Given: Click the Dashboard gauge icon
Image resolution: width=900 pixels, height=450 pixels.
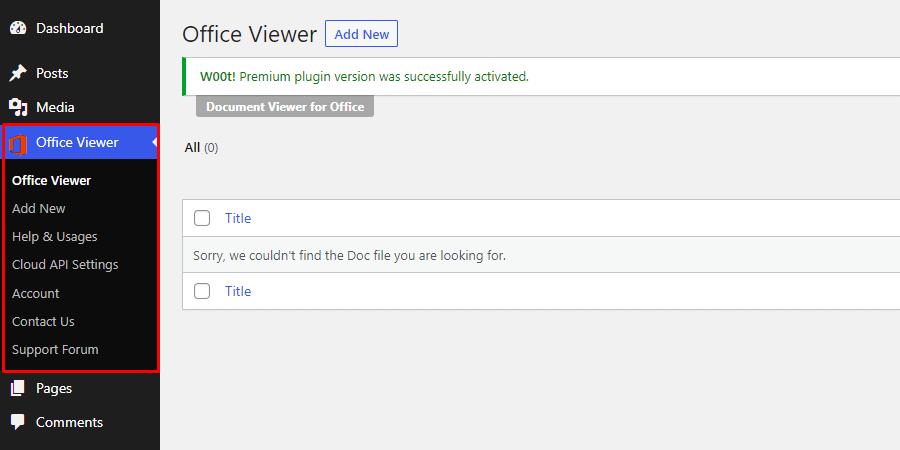Looking at the screenshot, I should coord(17,28).
